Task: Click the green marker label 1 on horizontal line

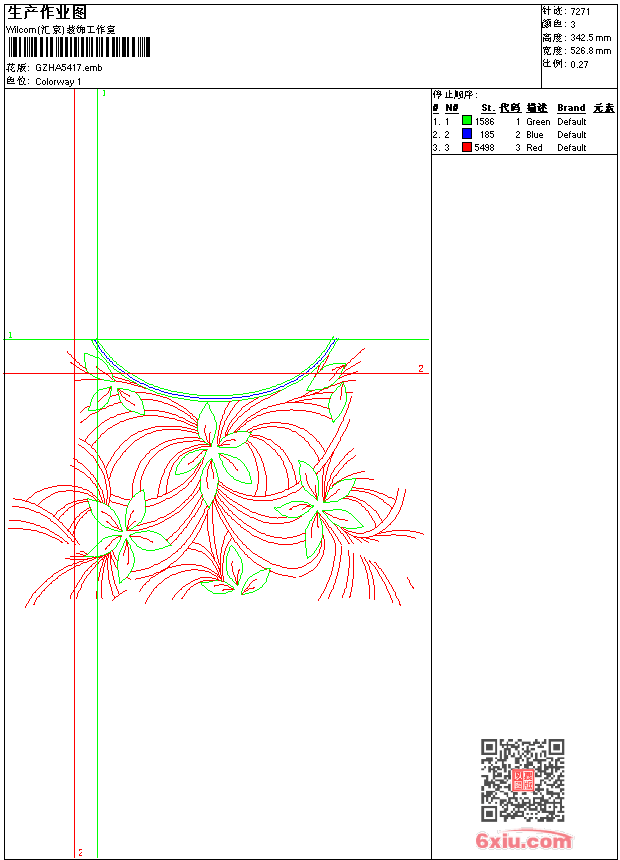Action: (10, 335)
